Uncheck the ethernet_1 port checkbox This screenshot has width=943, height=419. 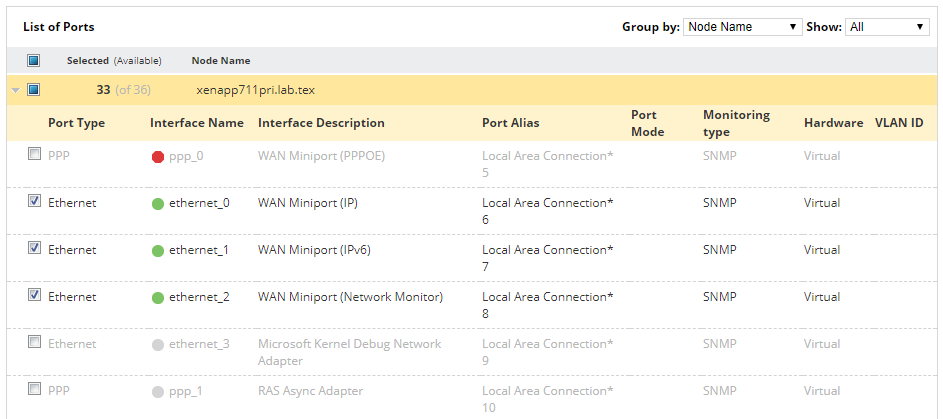pyautogui.click(x=35, y=248)
